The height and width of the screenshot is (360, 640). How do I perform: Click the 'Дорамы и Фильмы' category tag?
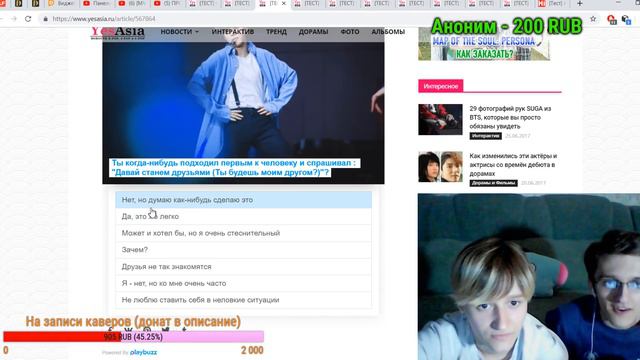click(493, 183)
